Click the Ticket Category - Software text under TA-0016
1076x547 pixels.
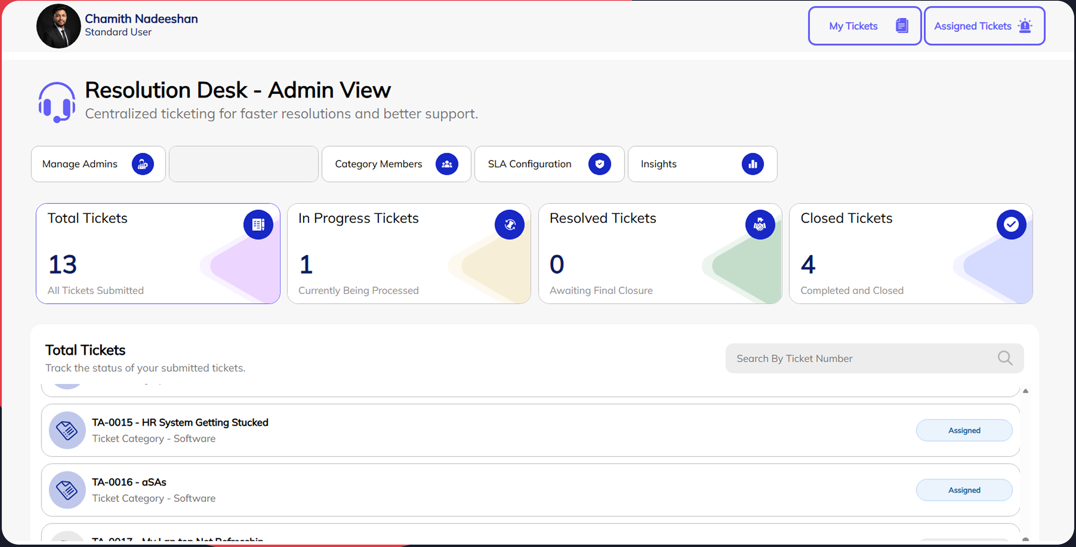(154, 498)
